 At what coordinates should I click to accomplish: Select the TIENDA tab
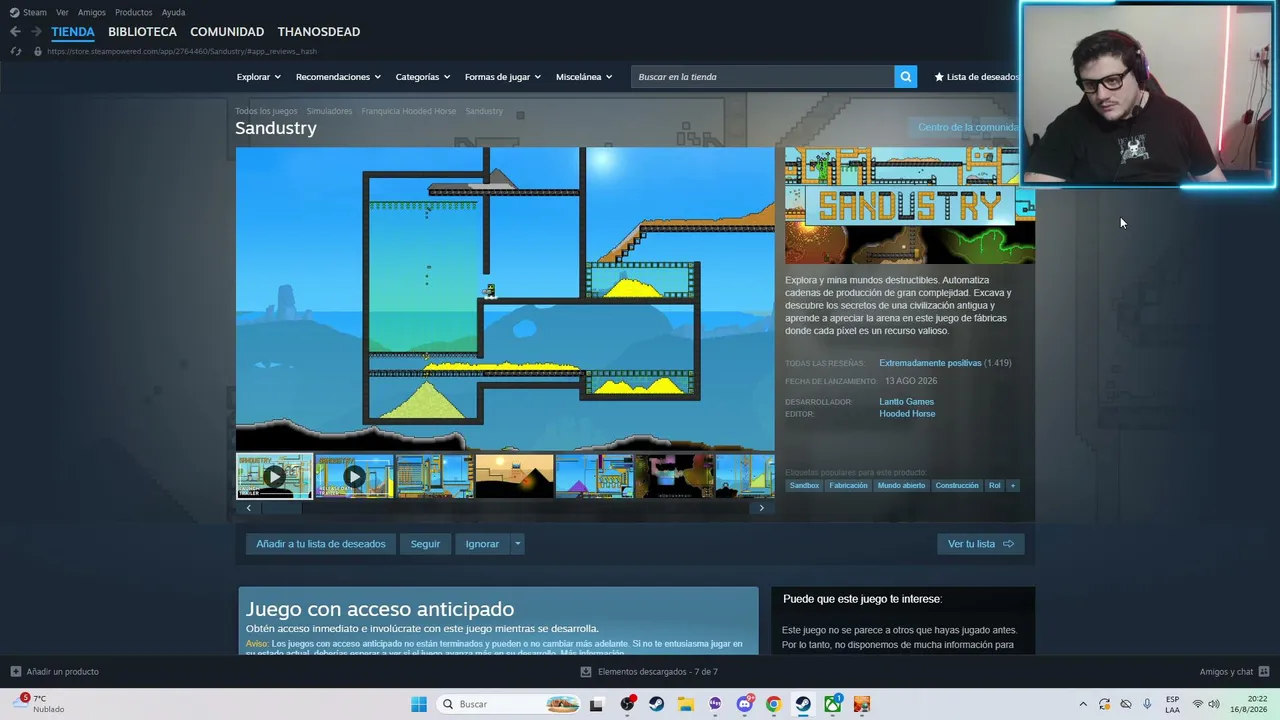tap(73, 32)
